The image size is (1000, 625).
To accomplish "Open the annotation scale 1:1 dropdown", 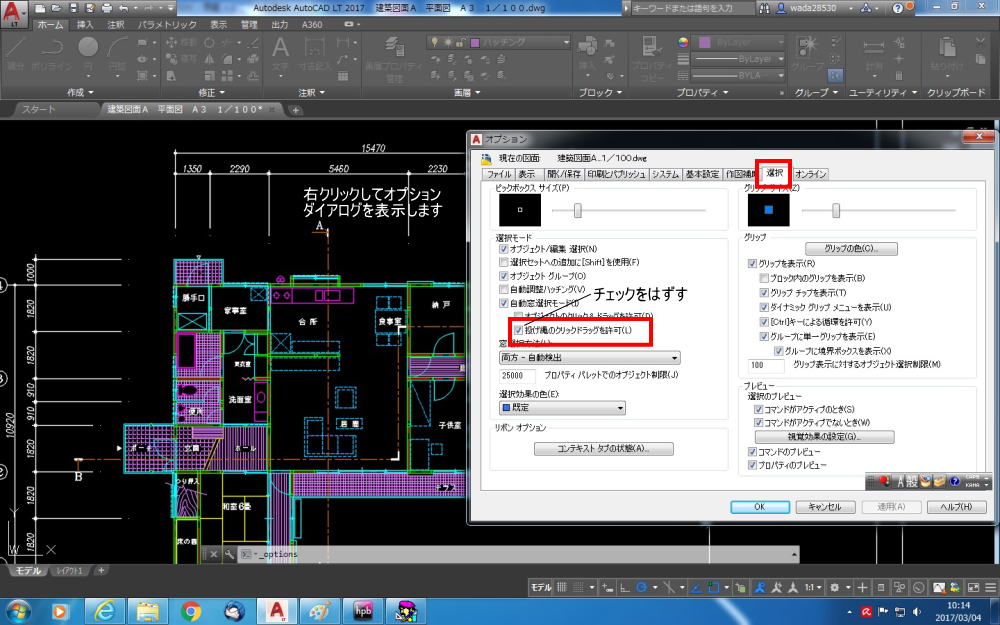I will (x=812, y=587).
